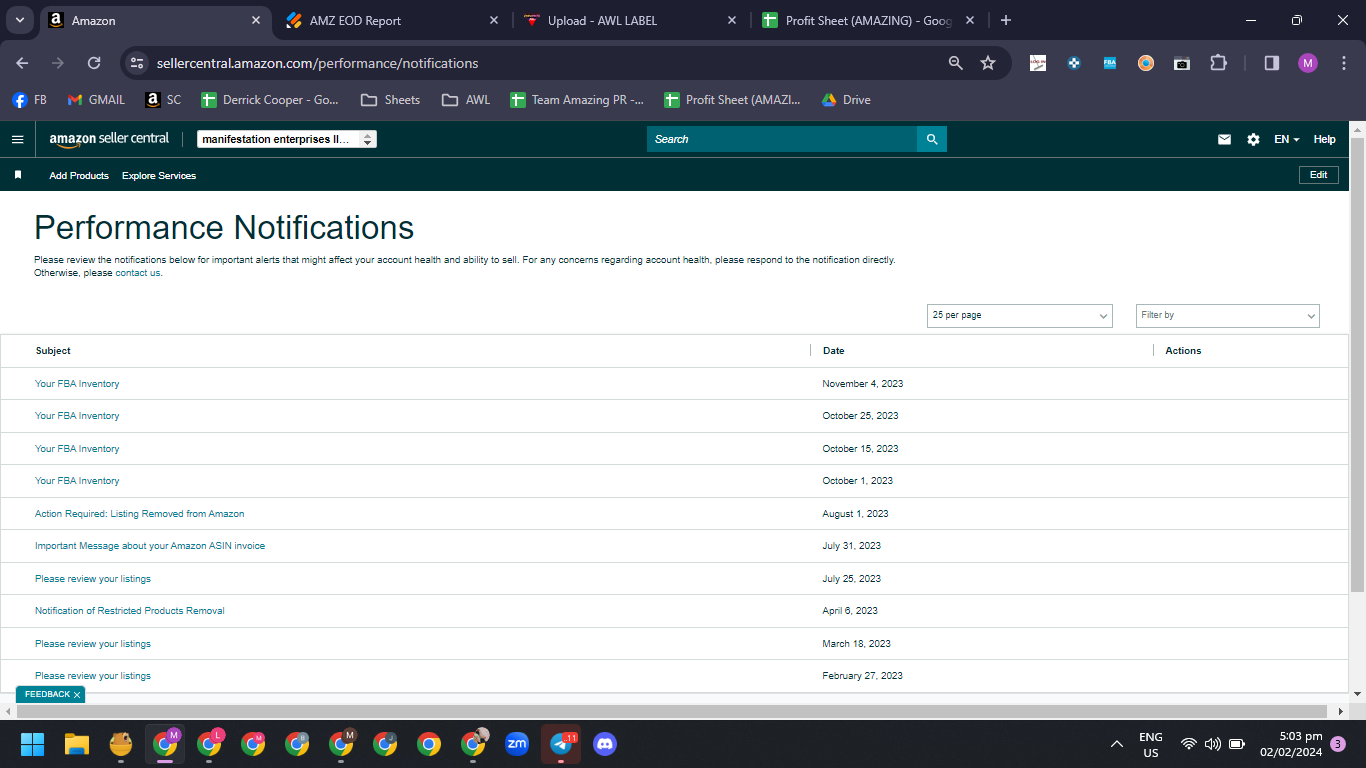
Task: Click the Help link in the header
Action: point(1324,139)
